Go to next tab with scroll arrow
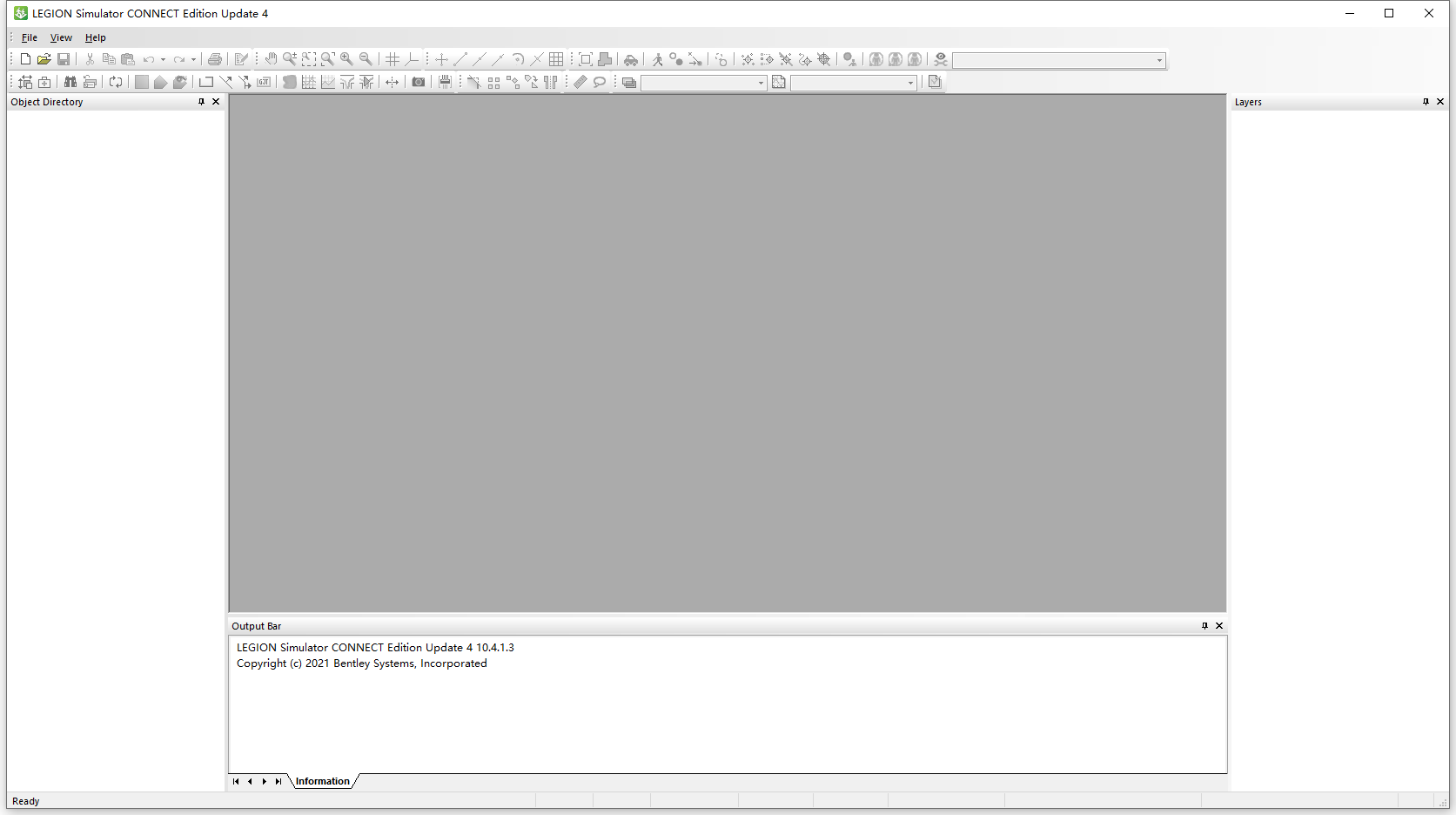 point(264,781)
